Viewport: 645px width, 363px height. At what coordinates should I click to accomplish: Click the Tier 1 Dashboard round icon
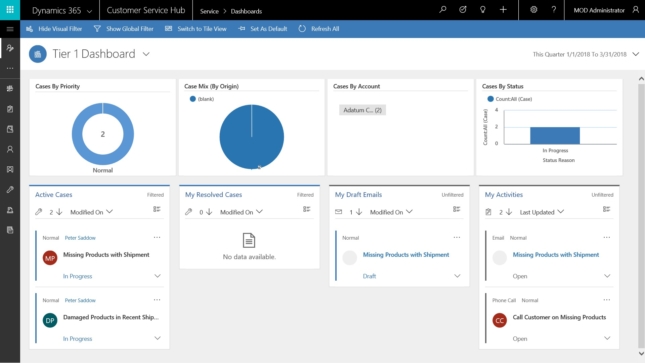37,54
